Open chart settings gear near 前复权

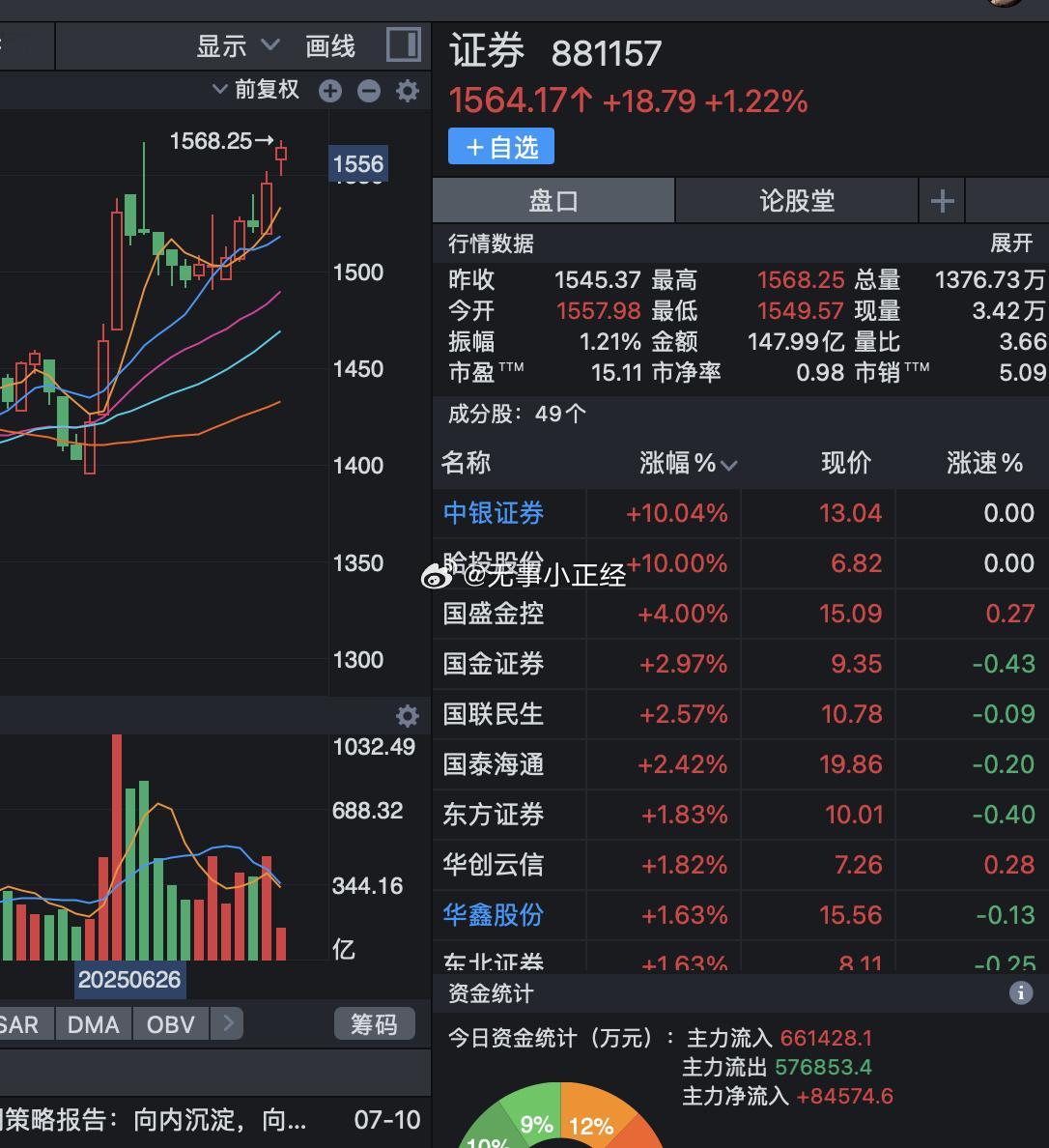point(408,91)
